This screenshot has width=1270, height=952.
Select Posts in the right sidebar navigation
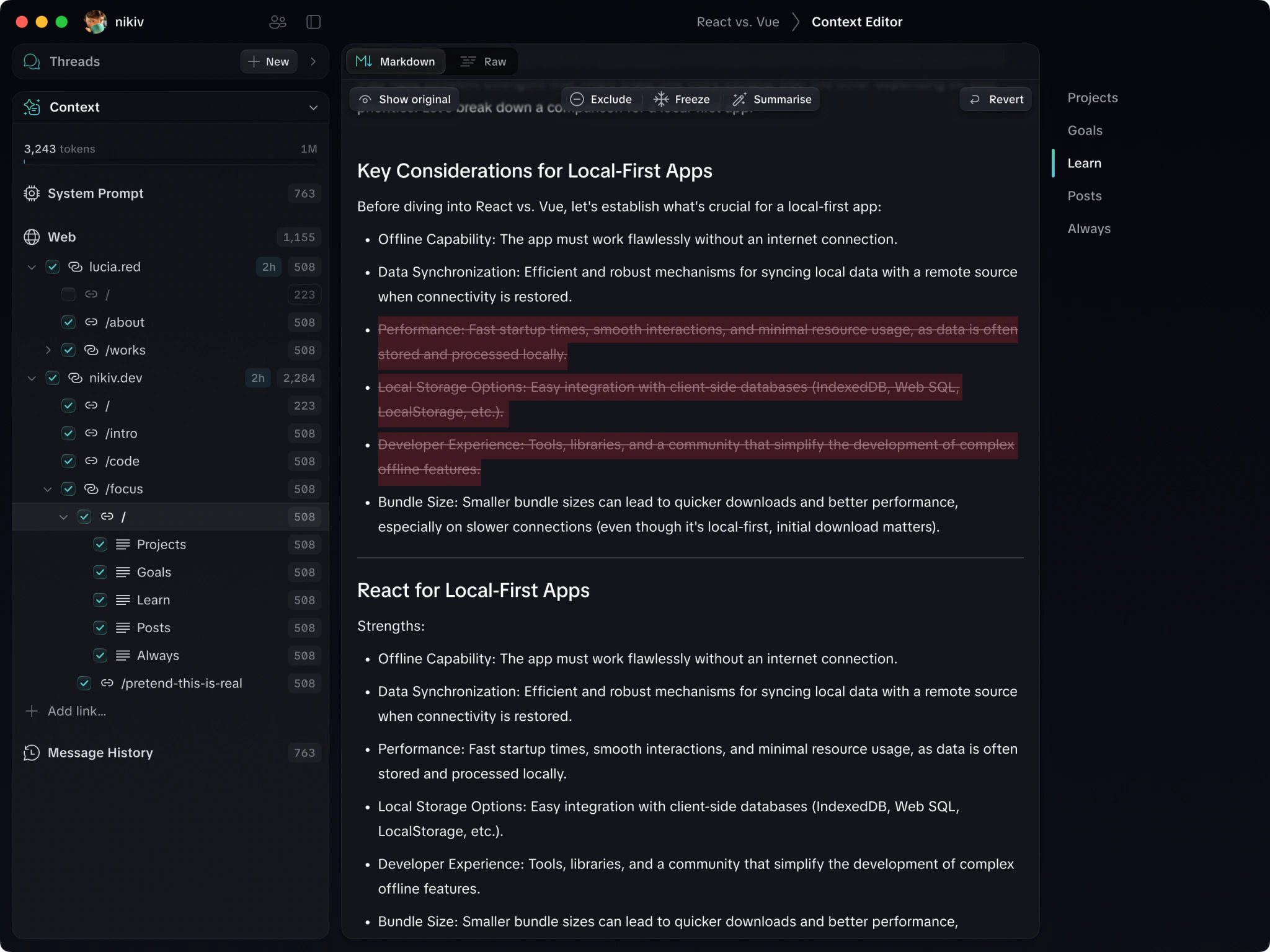pos(1085,196)
